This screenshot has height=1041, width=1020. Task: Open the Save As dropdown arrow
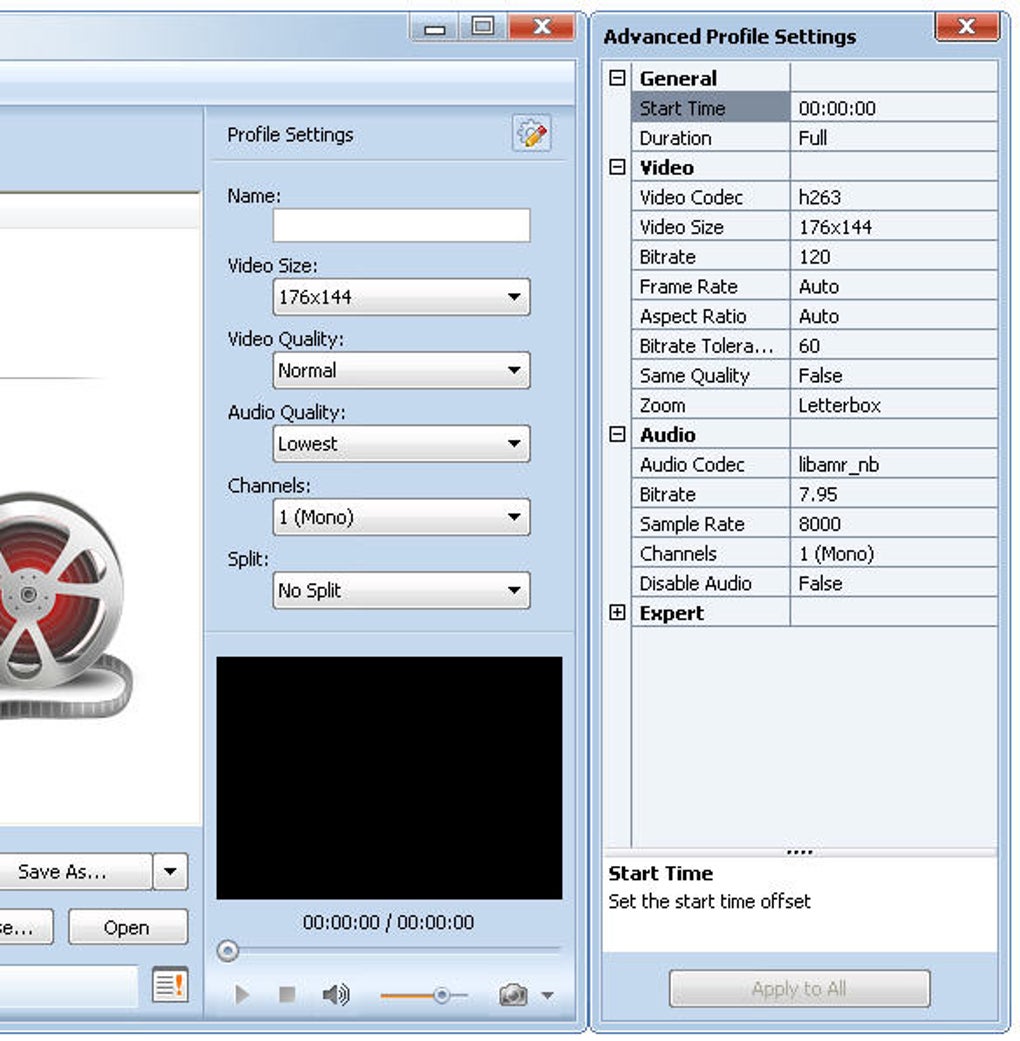(171, 871)
